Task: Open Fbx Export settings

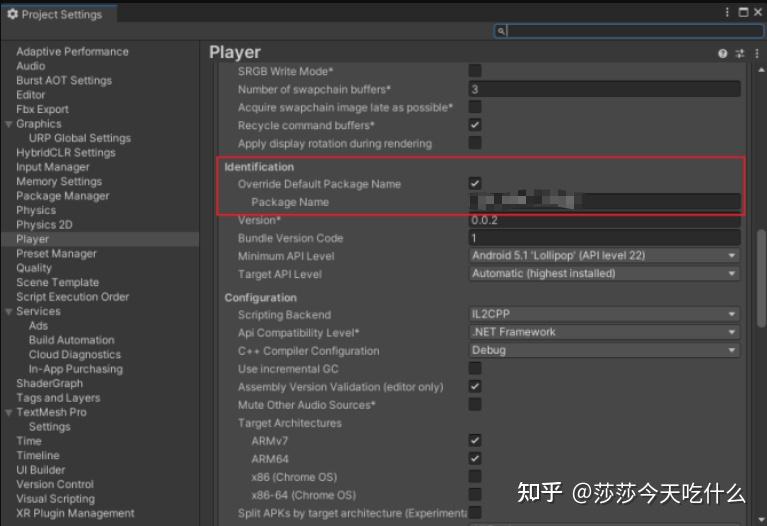Action: (x=43, y=110)
